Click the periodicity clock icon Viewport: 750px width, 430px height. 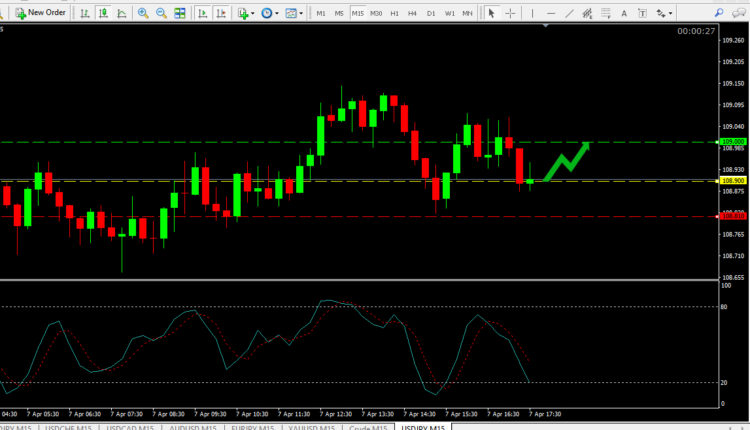coord(266,13)
